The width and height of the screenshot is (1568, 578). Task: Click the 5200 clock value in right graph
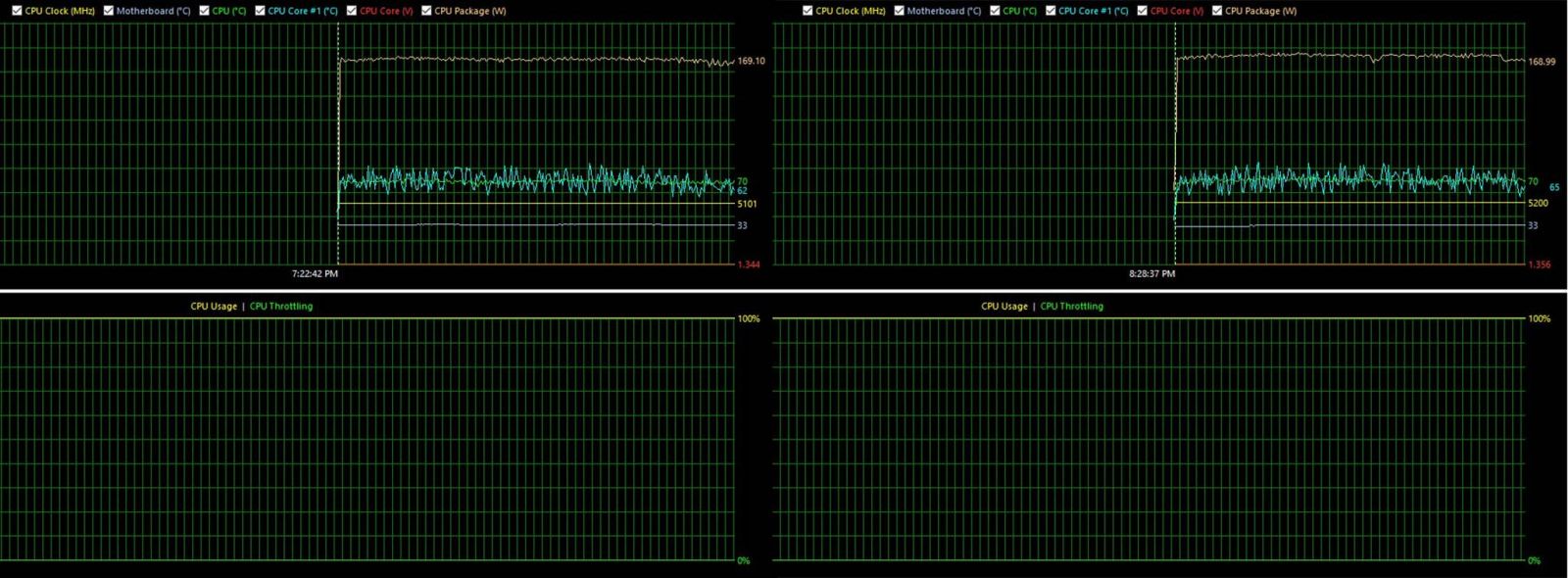tap(1538, 204)
